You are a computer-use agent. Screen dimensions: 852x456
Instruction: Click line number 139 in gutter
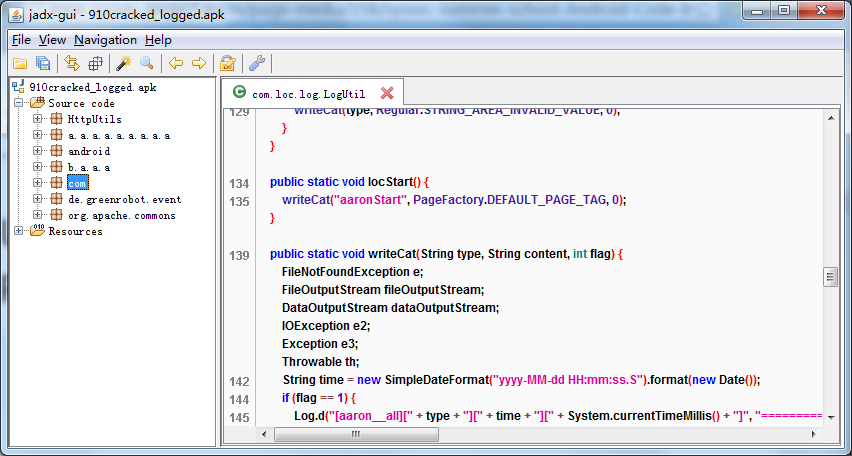[x=239, y=255]
